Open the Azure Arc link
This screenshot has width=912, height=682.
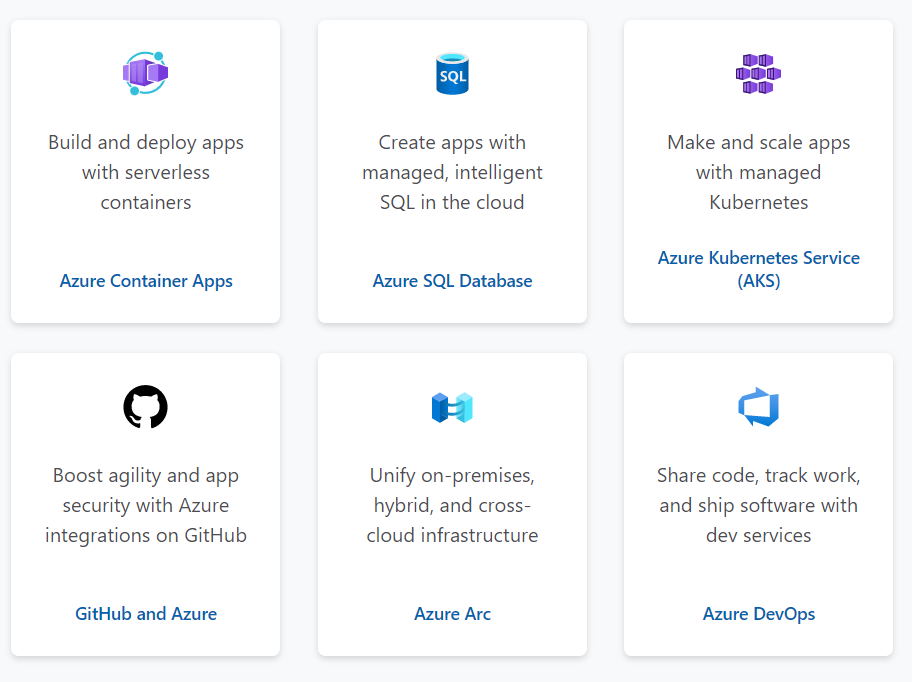pos(453,614)
